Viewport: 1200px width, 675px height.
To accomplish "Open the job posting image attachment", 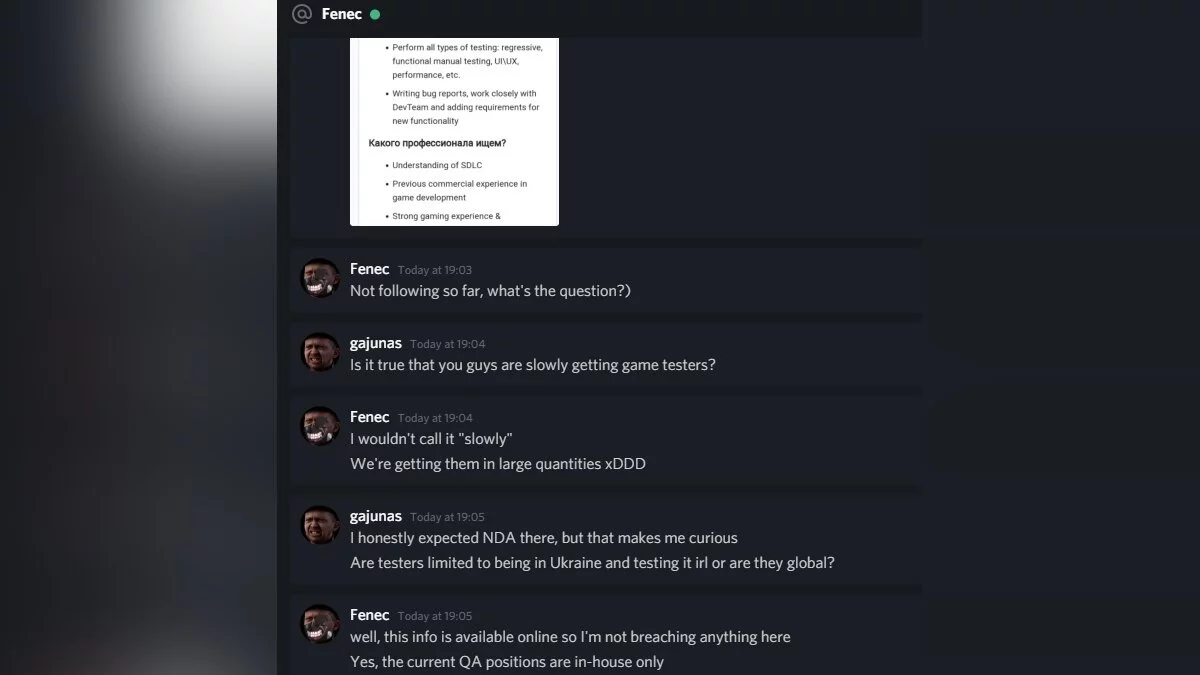I will pyautogui.click(x=454, y=131).
